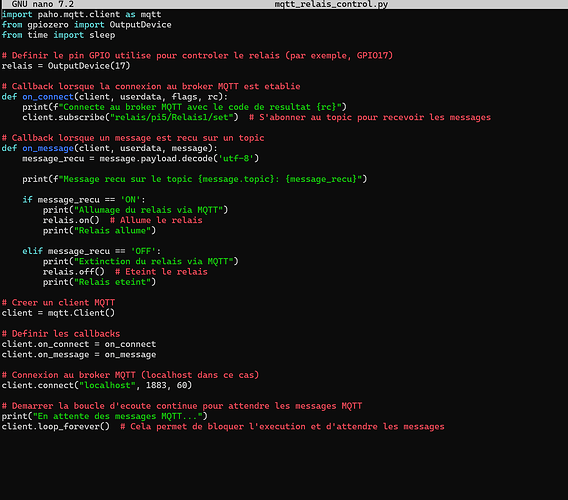The width and height of the screenshot is (568, 500).
Task: Click the 'def on_connect' function definition
Action: pyautogui.click(x=115, y=97)
